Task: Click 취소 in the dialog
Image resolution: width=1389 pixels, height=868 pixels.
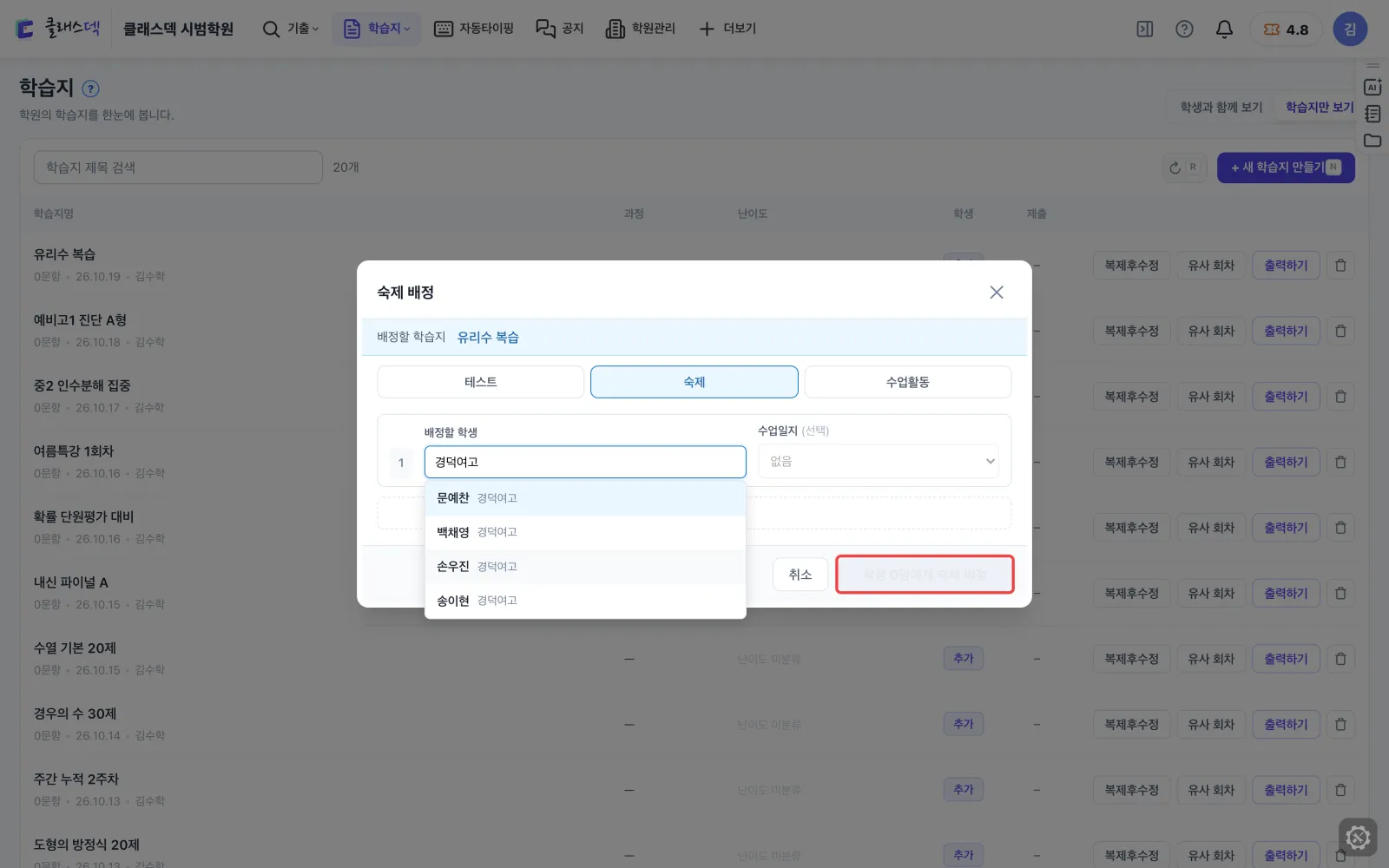Action: coord(800,575)
